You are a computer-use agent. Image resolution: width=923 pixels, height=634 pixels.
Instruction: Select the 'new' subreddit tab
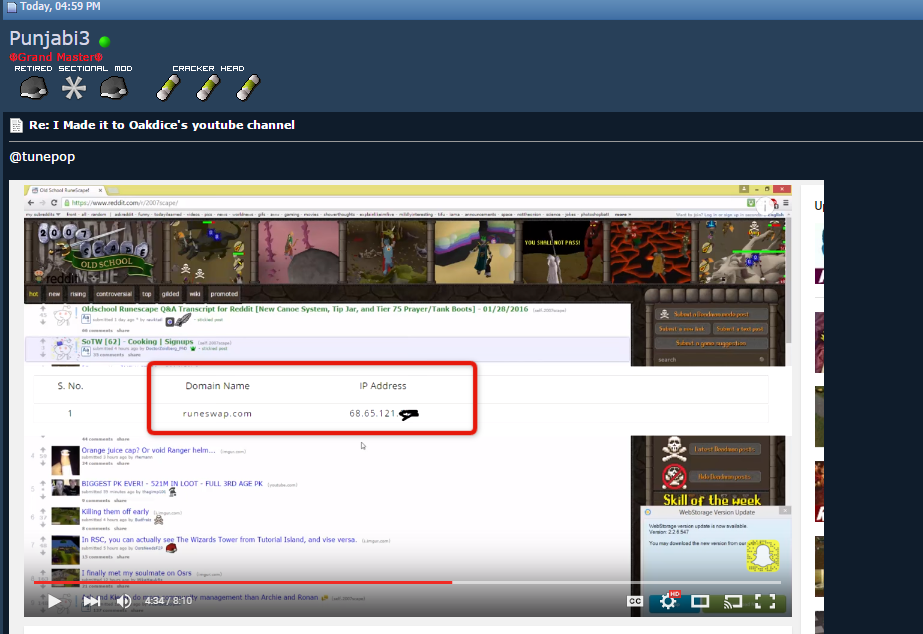click(x=54, y=294)
